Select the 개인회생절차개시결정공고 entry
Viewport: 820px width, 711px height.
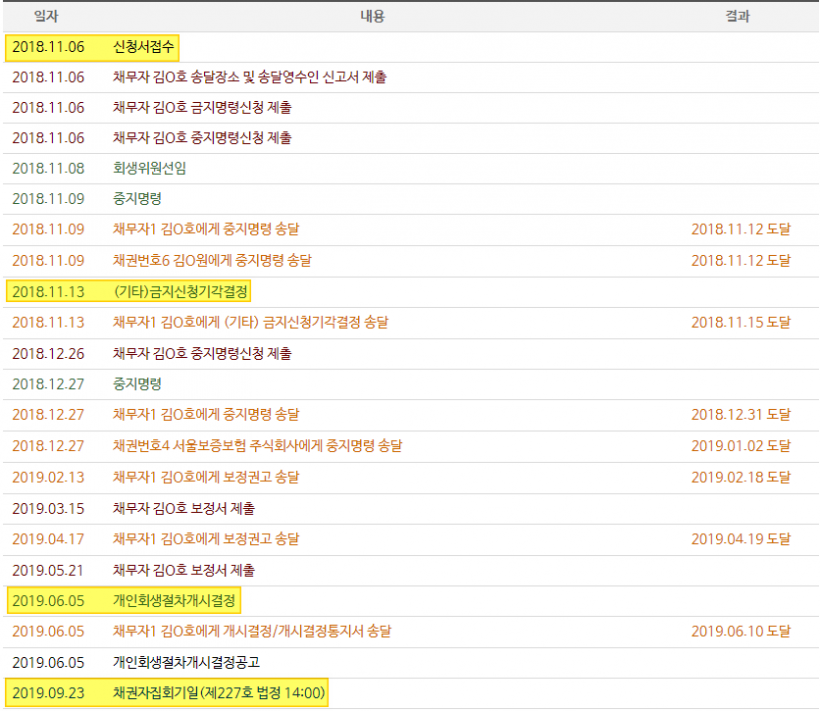click(x=186, y=662)
